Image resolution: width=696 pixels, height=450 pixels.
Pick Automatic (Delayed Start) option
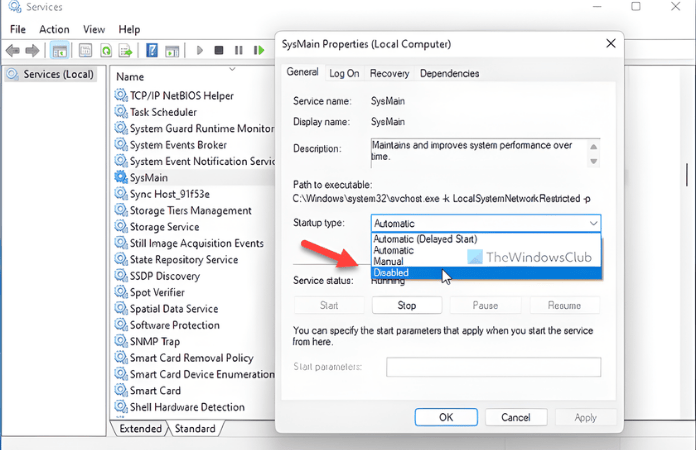pos(425,239)
